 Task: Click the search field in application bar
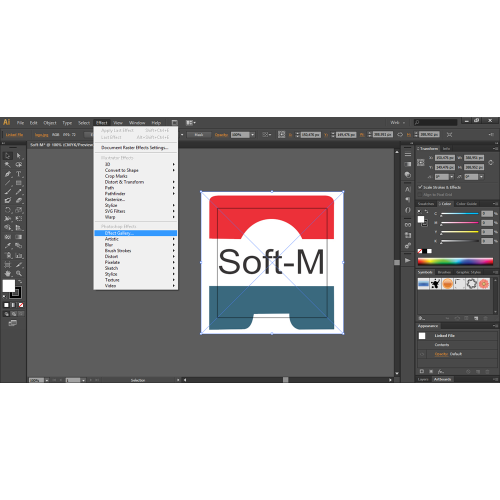click(x=435, y=123)
